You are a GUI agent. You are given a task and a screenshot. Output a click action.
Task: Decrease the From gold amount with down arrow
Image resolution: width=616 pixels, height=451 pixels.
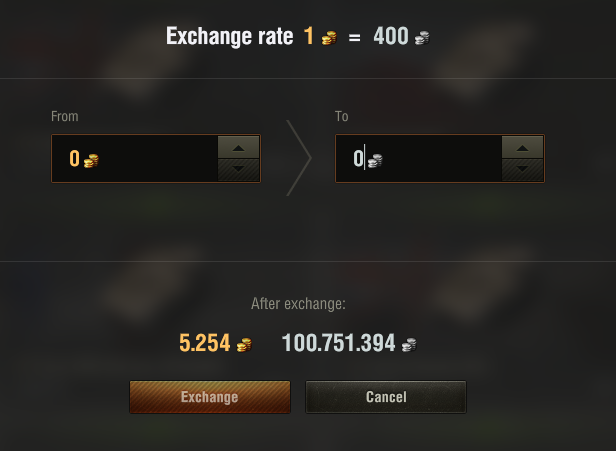(x=238, y=170)
